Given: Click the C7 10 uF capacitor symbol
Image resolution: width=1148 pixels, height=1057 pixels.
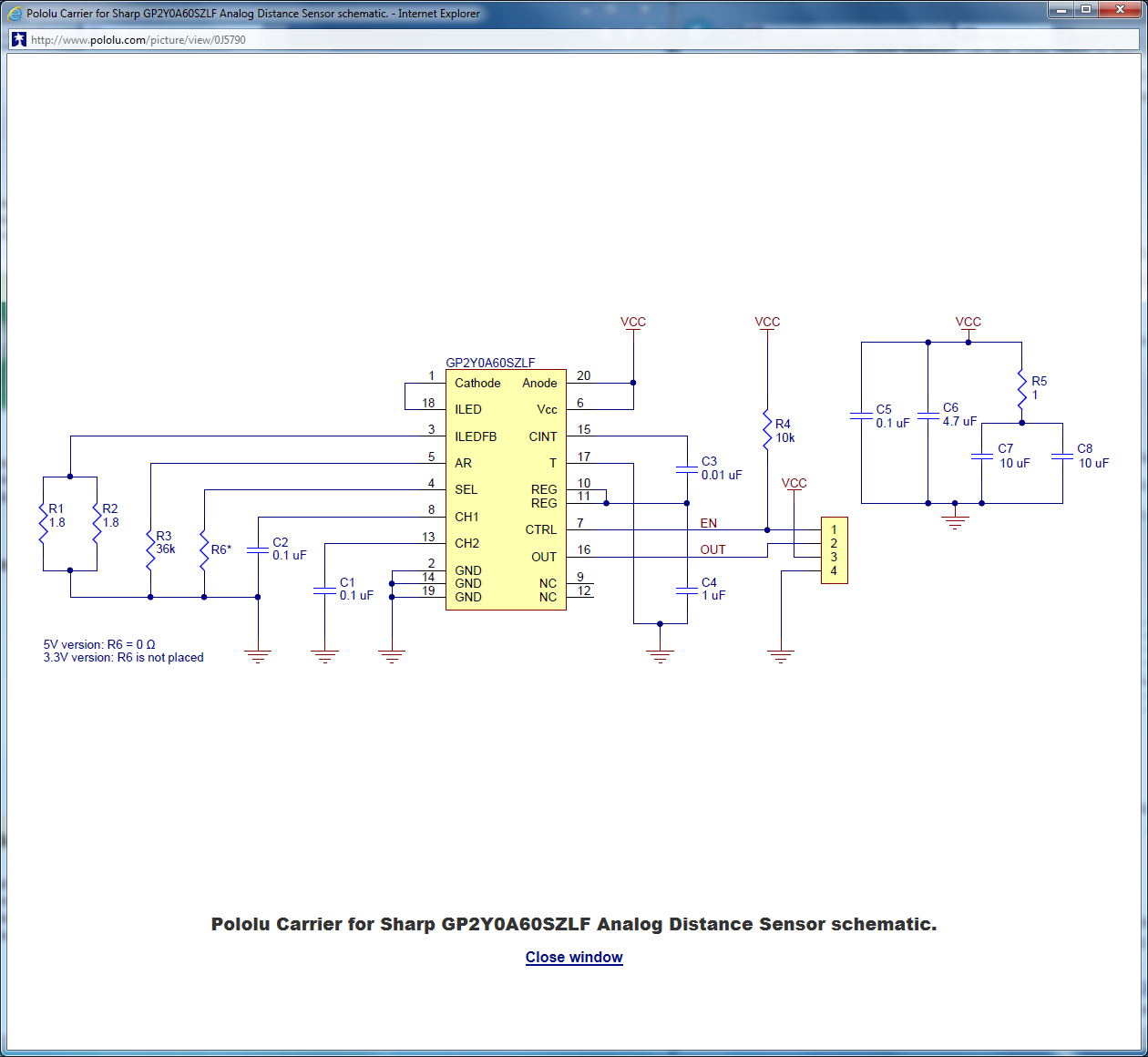Looking at the screenshot, I should 981,456.
